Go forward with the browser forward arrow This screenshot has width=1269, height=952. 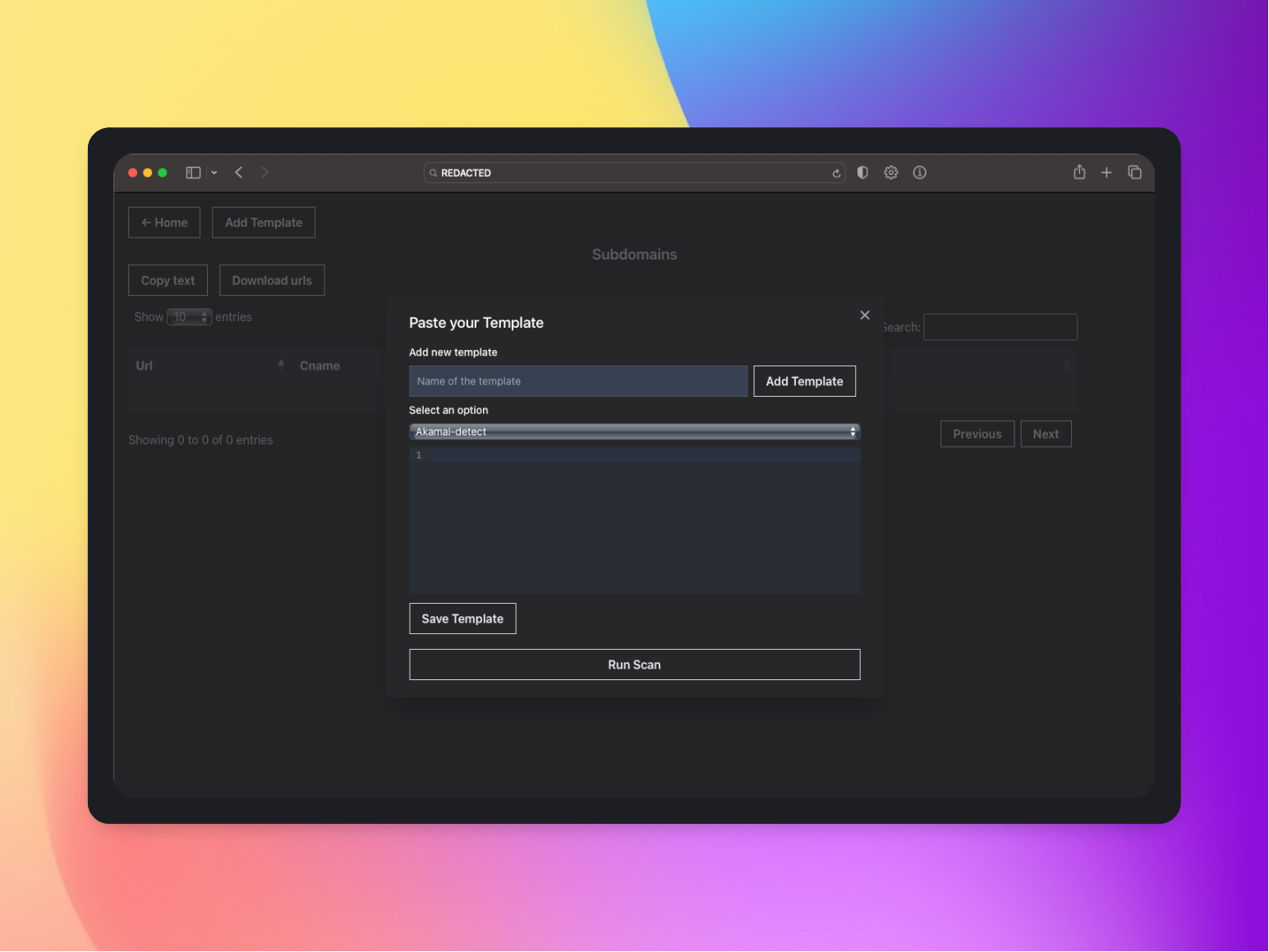point(264,172)
